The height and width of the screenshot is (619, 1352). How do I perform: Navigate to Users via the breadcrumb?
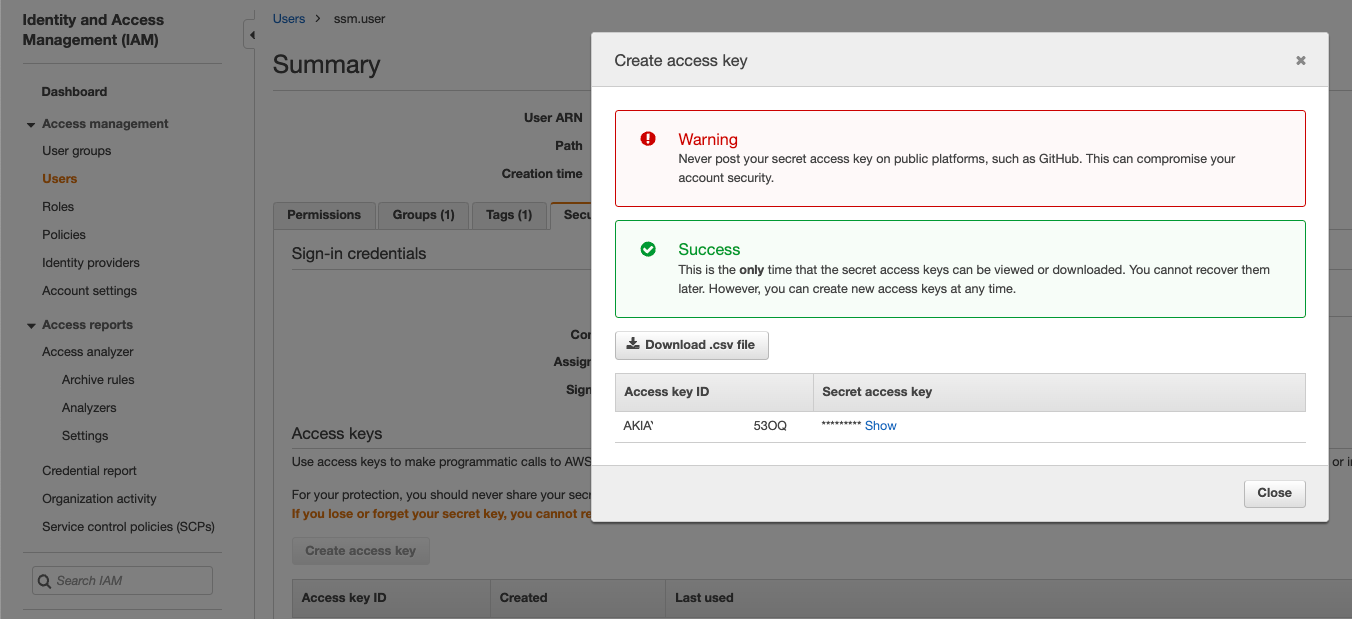coord(288,18)
